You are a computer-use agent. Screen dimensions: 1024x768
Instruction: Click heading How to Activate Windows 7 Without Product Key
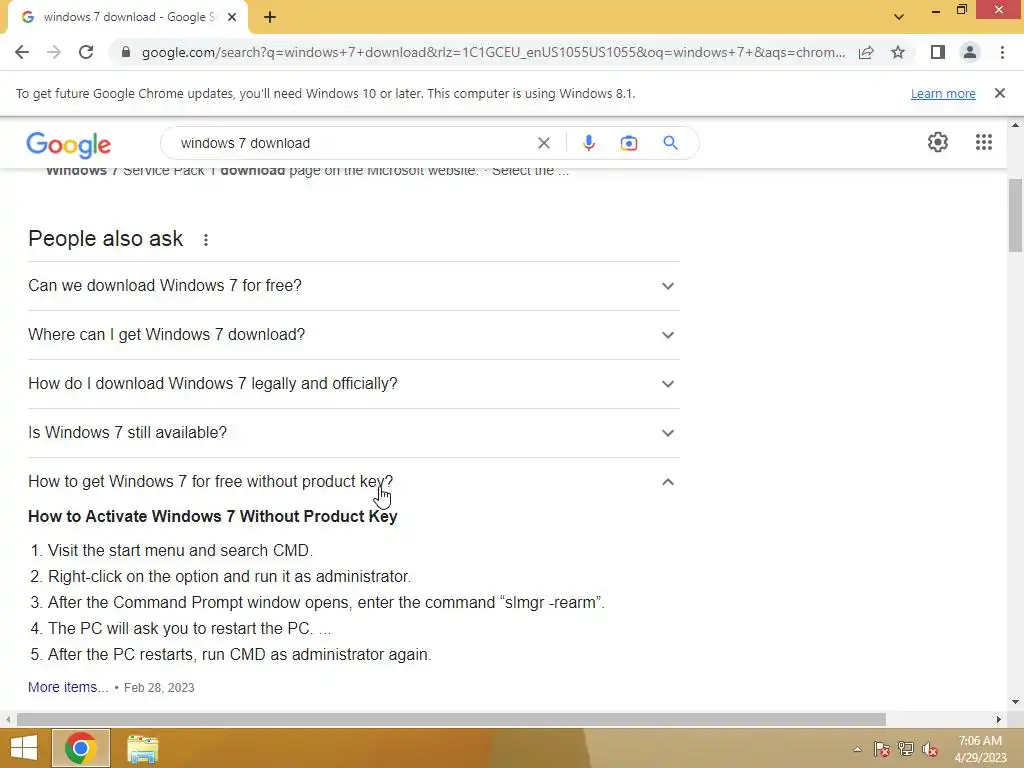(x=213, y=517)
